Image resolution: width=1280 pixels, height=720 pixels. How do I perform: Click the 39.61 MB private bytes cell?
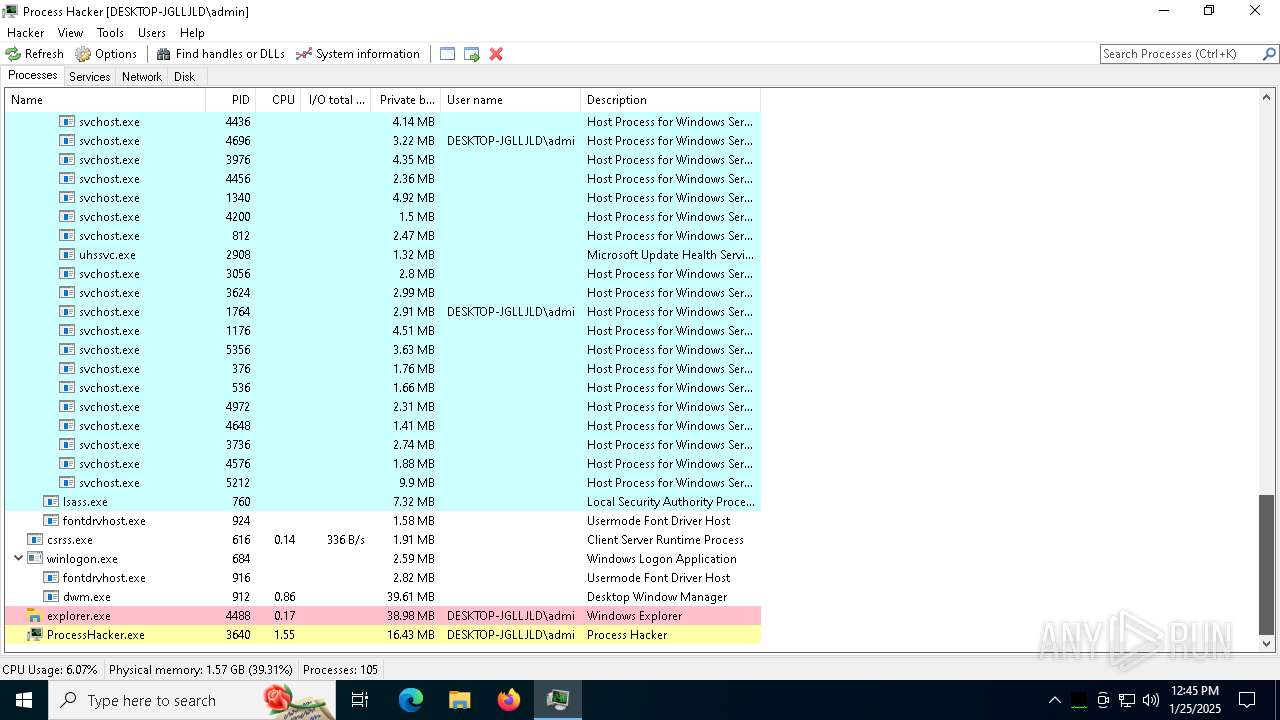coord(413,597)
